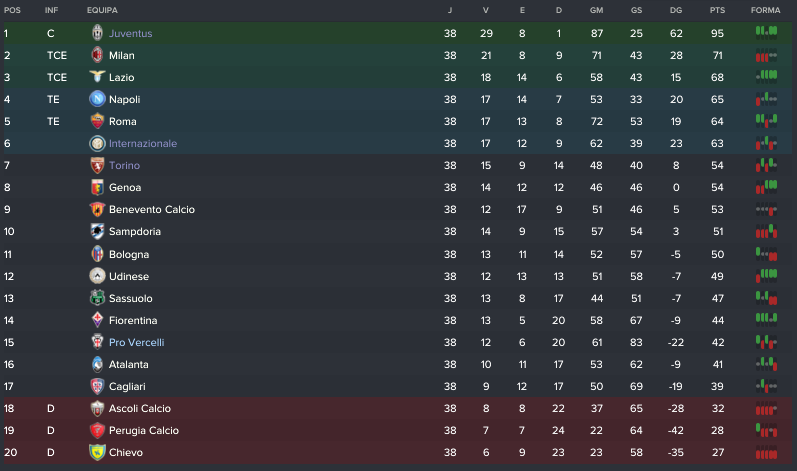Screen dimensions: 797x471
Task: Click the Sampdoria club crest
Action: 97,231
